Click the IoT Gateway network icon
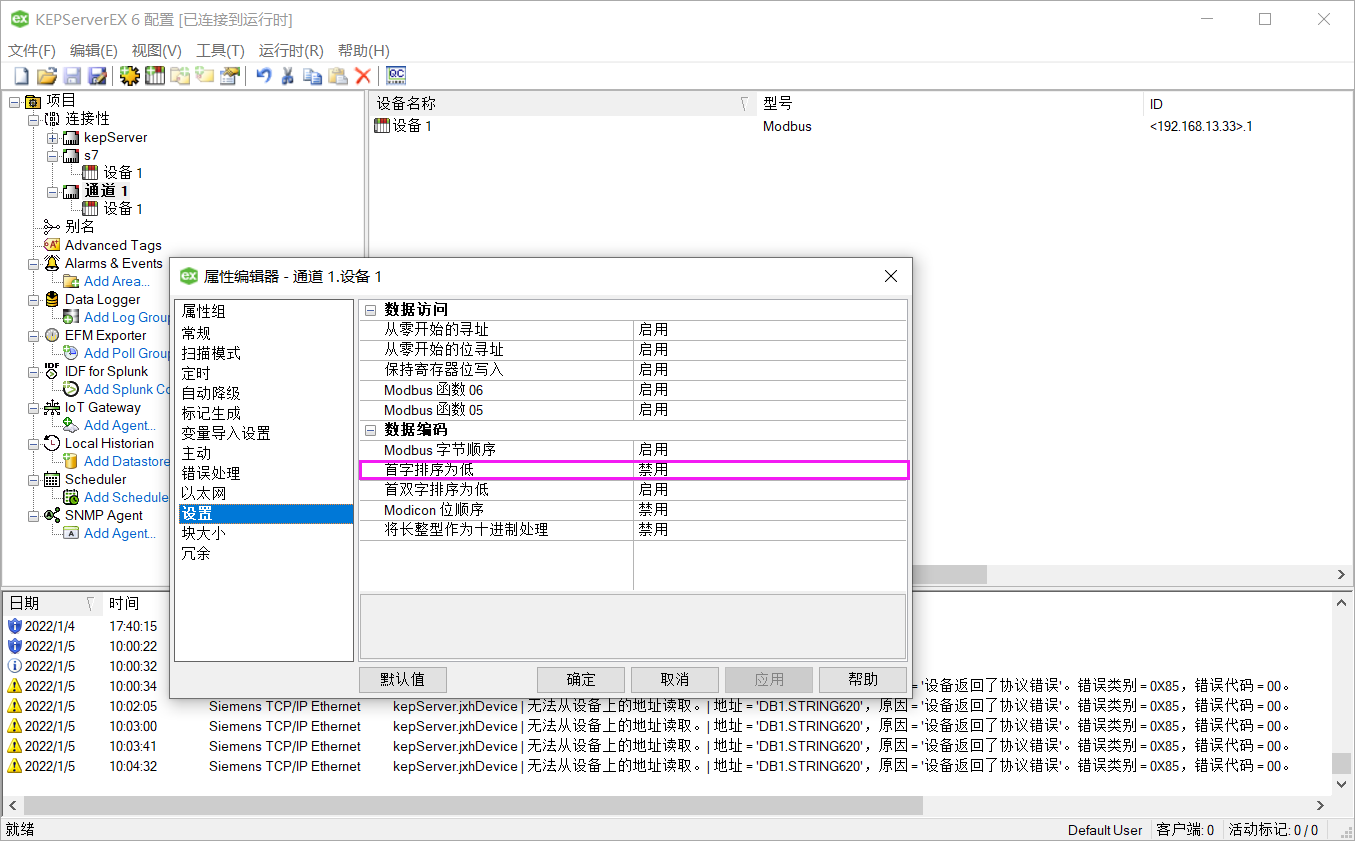This screenshot has width=1355, height=841. click(52, 407)
